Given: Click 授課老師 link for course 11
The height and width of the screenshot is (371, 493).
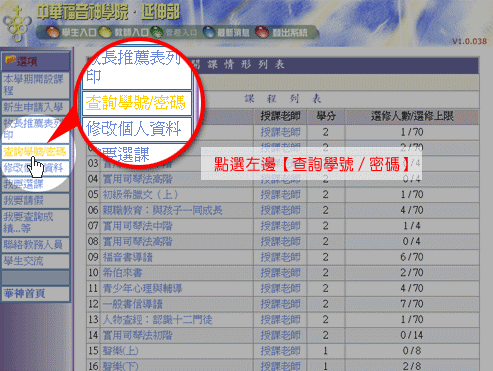Looking at the screenshot, I should [x=280, y=288].
